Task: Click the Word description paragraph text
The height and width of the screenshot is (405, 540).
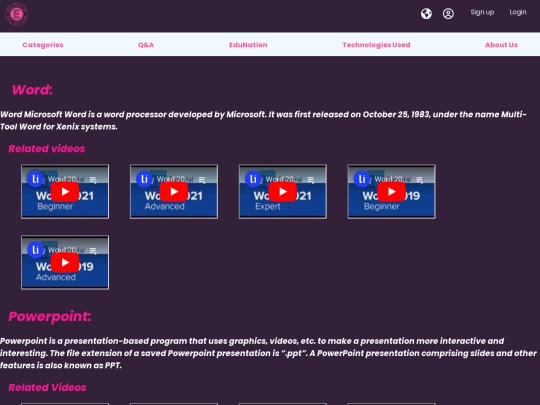Action: [263, 121]
